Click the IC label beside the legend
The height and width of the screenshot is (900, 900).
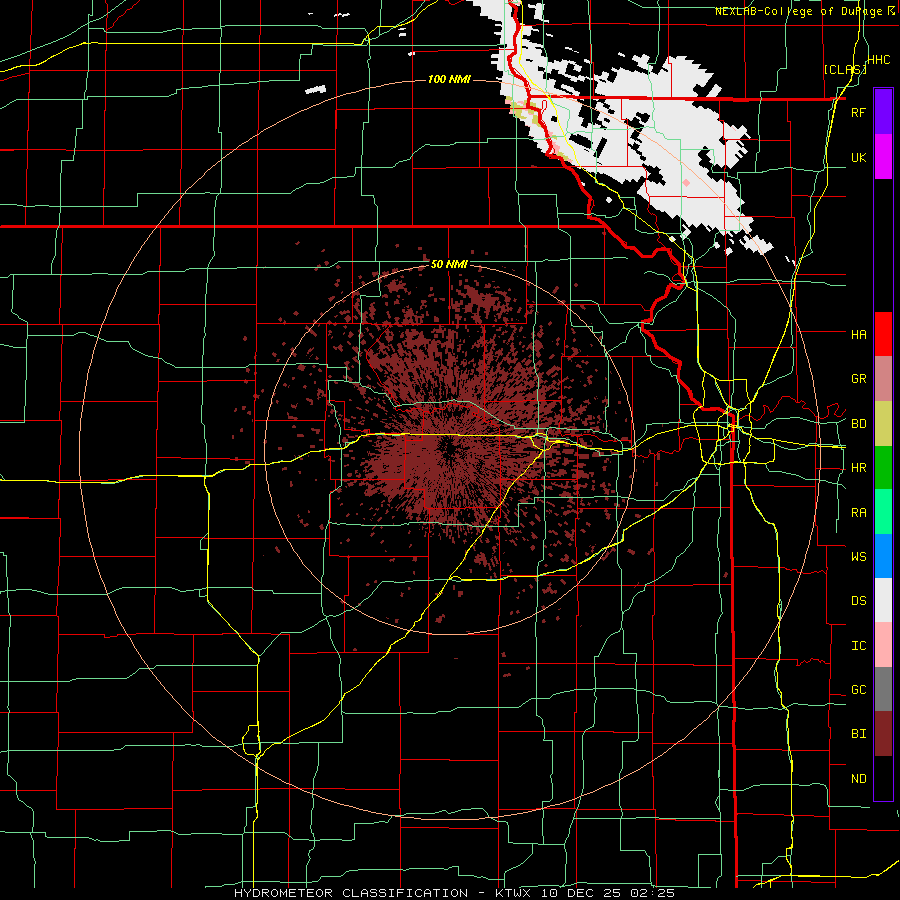[859, 646]
